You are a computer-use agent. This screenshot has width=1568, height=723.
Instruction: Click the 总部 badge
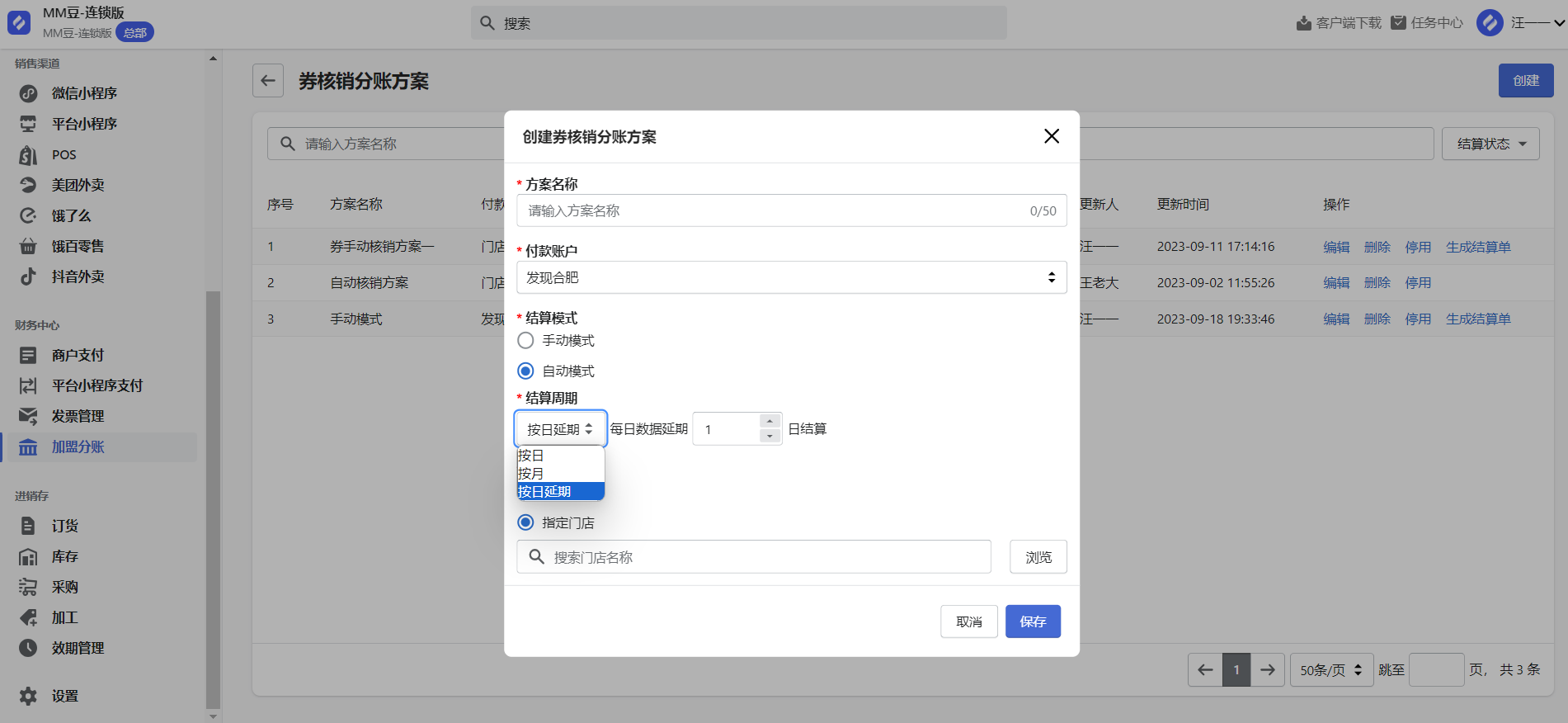pyautogui.click(x=134, y=33)
